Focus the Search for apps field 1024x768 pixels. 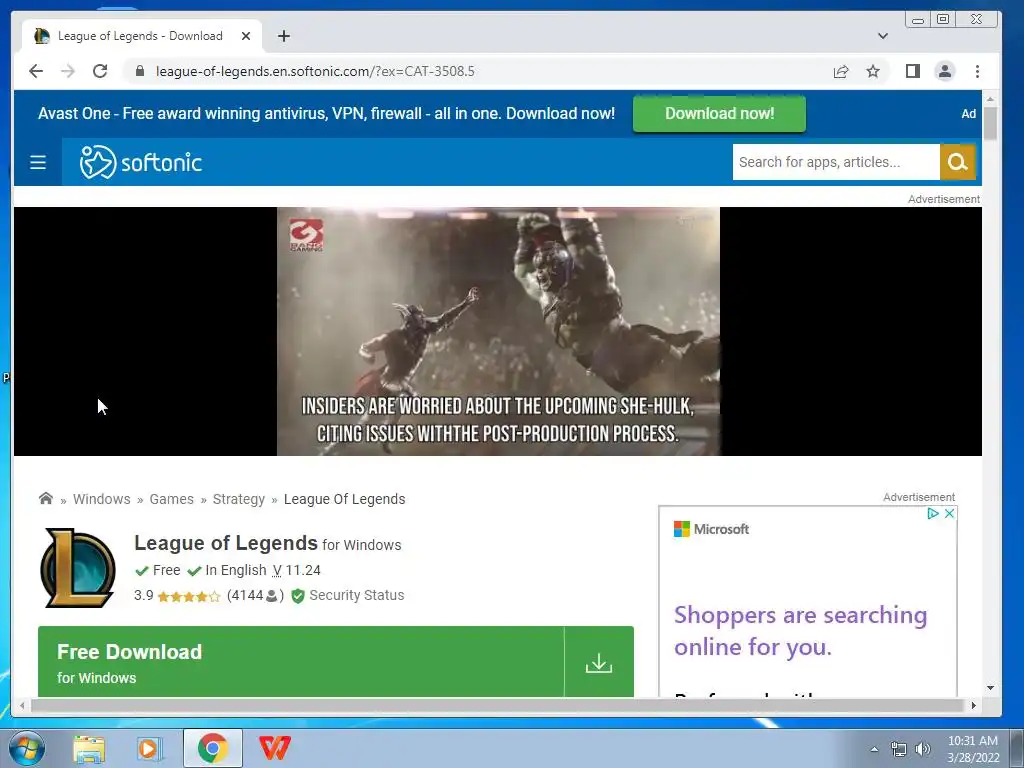pos(836,162)
